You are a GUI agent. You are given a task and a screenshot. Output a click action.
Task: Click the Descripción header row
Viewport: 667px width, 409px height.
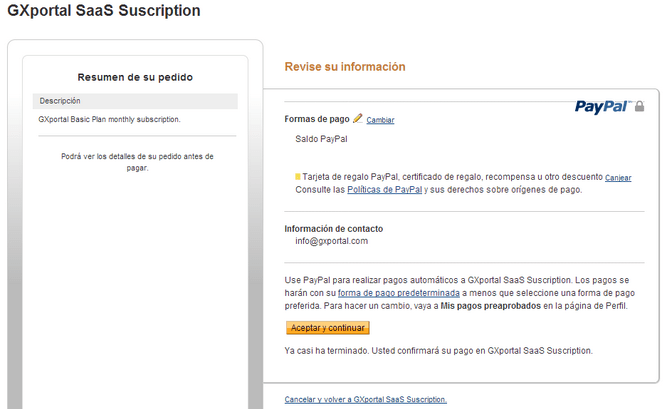coord(135,101)
